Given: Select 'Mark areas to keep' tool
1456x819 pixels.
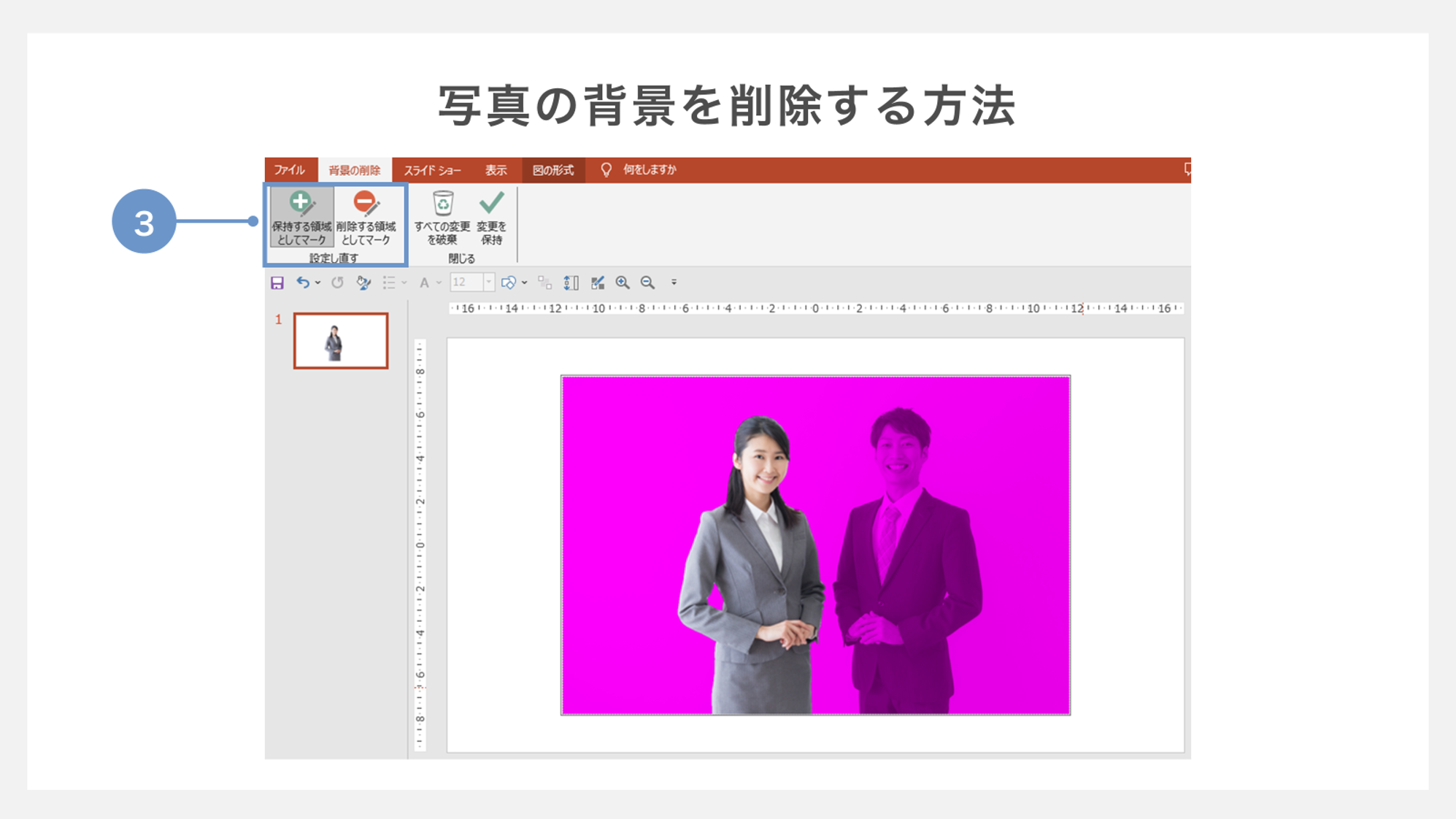Looking at the screenshot, I should coord(301,217).
